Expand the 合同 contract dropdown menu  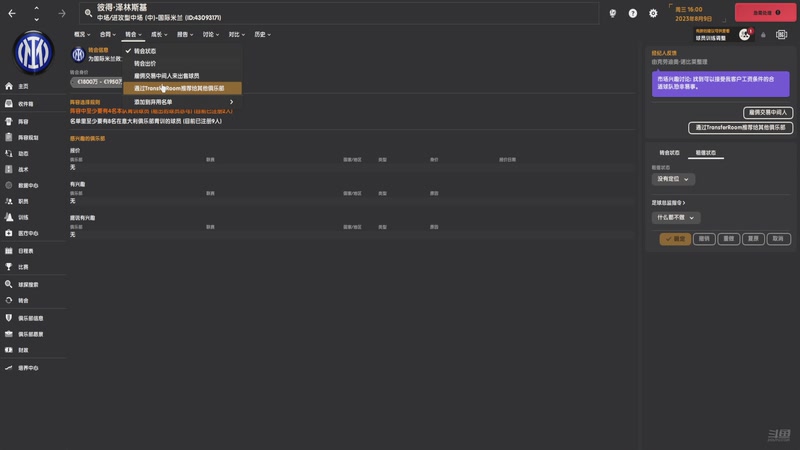108,34
